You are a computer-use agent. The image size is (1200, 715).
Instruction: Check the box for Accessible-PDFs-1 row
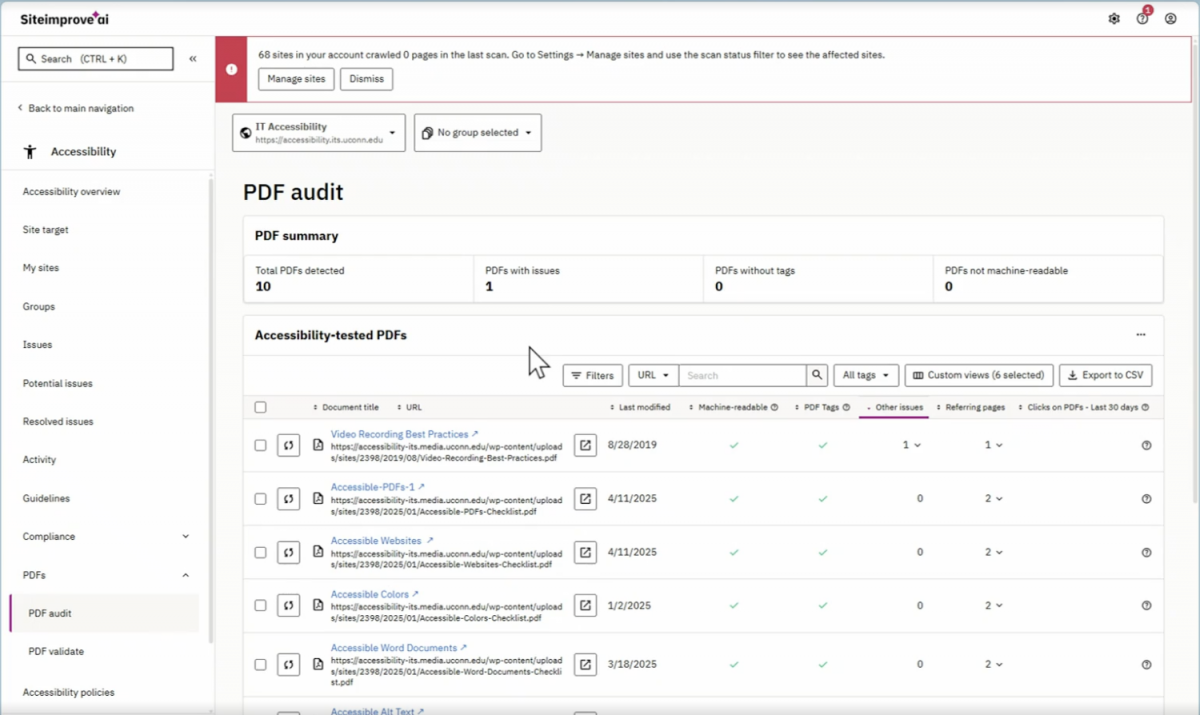260,498
